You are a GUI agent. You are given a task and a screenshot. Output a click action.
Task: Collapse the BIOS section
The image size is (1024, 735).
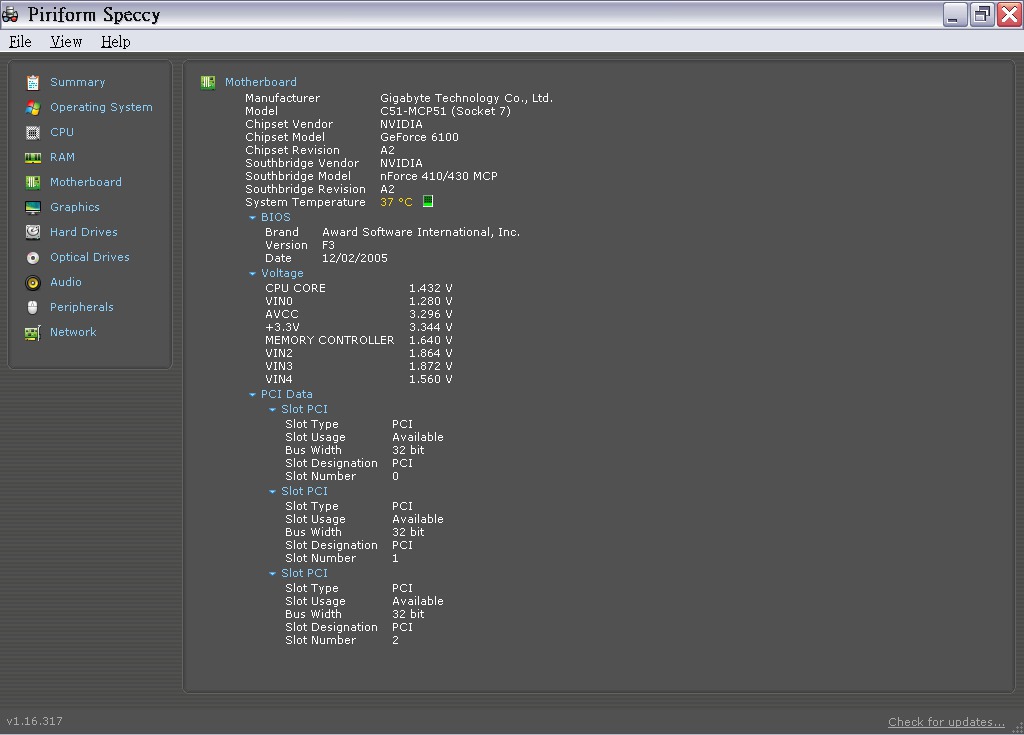(x=253, y=218)
